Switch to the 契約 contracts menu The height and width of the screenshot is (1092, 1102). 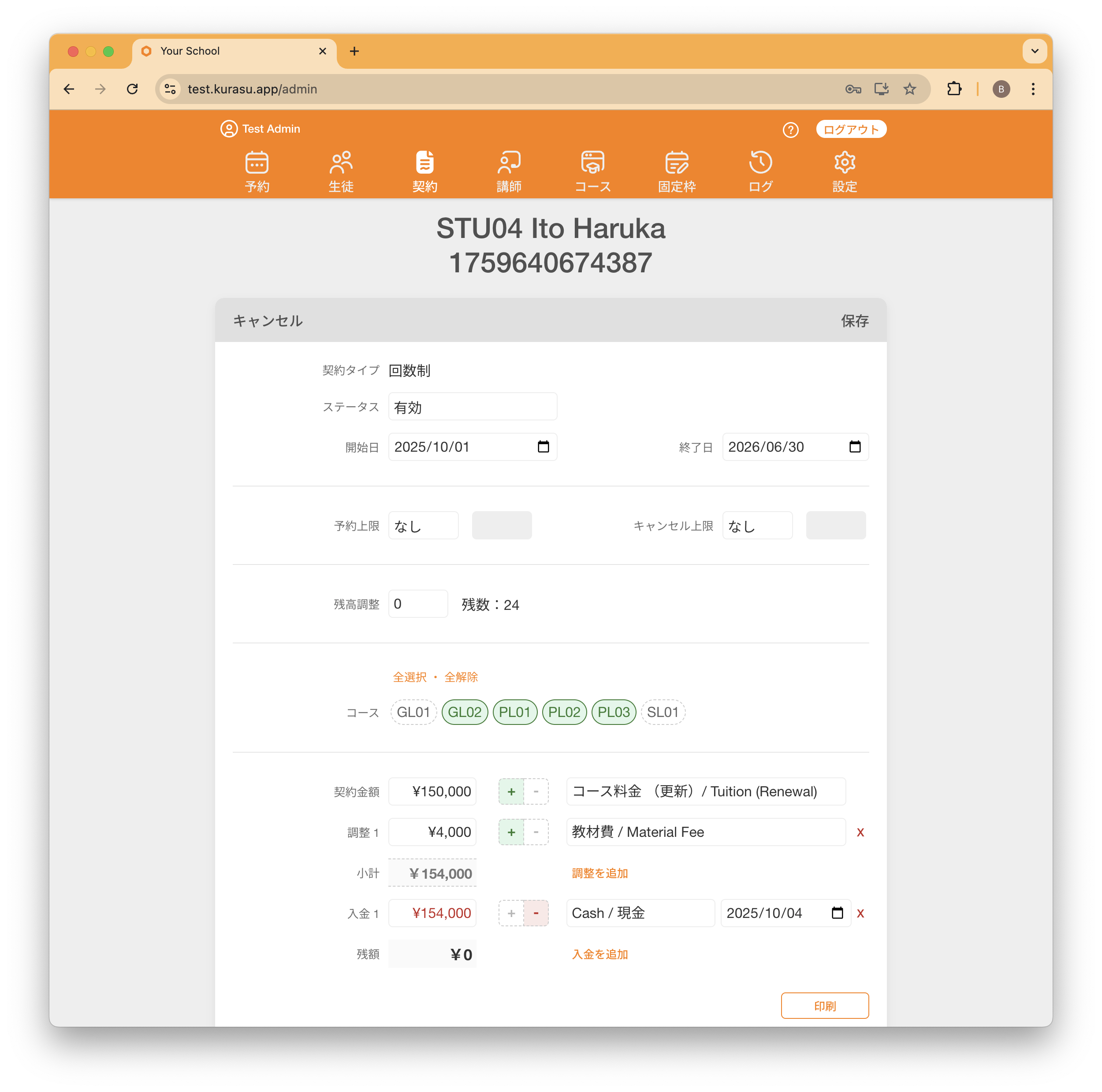(425, 171)
